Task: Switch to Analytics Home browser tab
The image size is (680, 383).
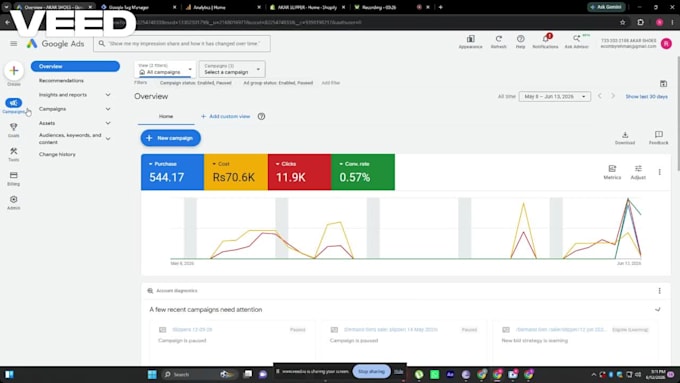Action: tap(223, 7)
